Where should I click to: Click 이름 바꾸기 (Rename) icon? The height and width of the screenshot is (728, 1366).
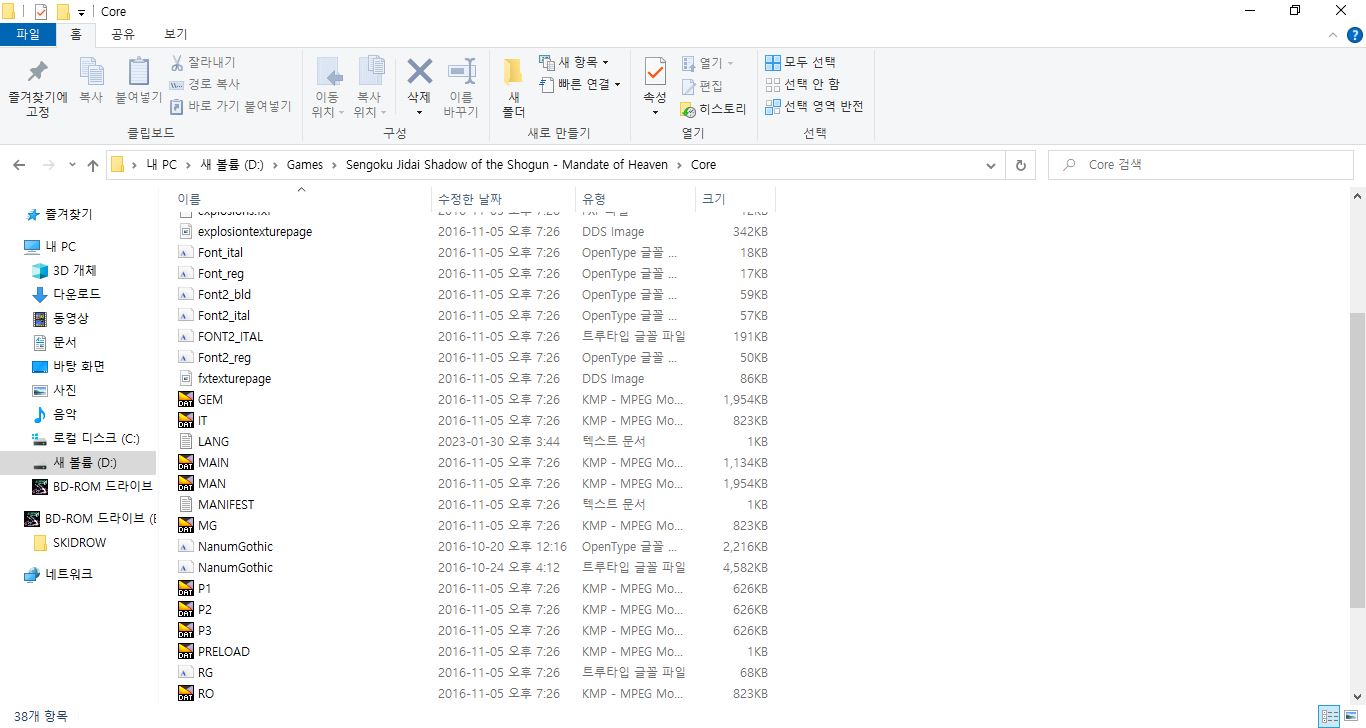click(461, 87)
